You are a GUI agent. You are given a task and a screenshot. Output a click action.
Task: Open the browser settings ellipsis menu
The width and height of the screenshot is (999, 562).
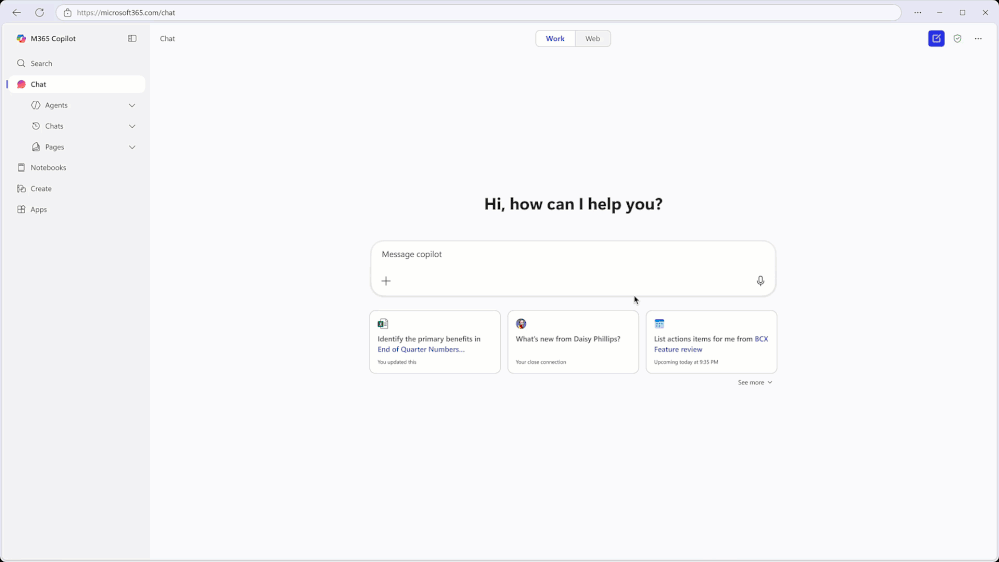click(x=917, y=12)
